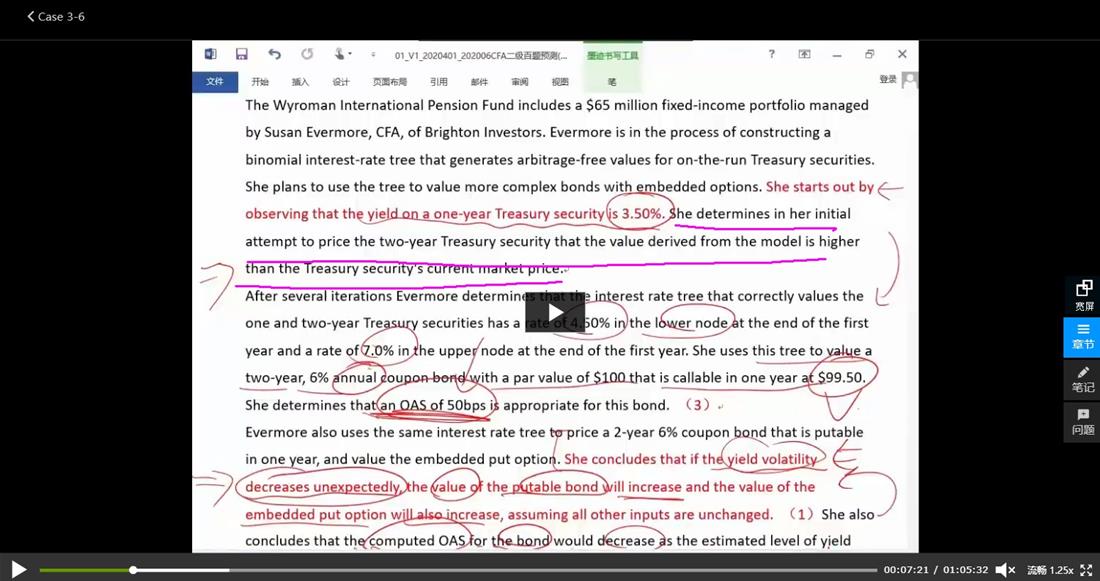Image resolution: width=1100 pixels, height=581 pixels.
Task: Open the 1.25x playback speed selector
Action: tap(1061, 570)
